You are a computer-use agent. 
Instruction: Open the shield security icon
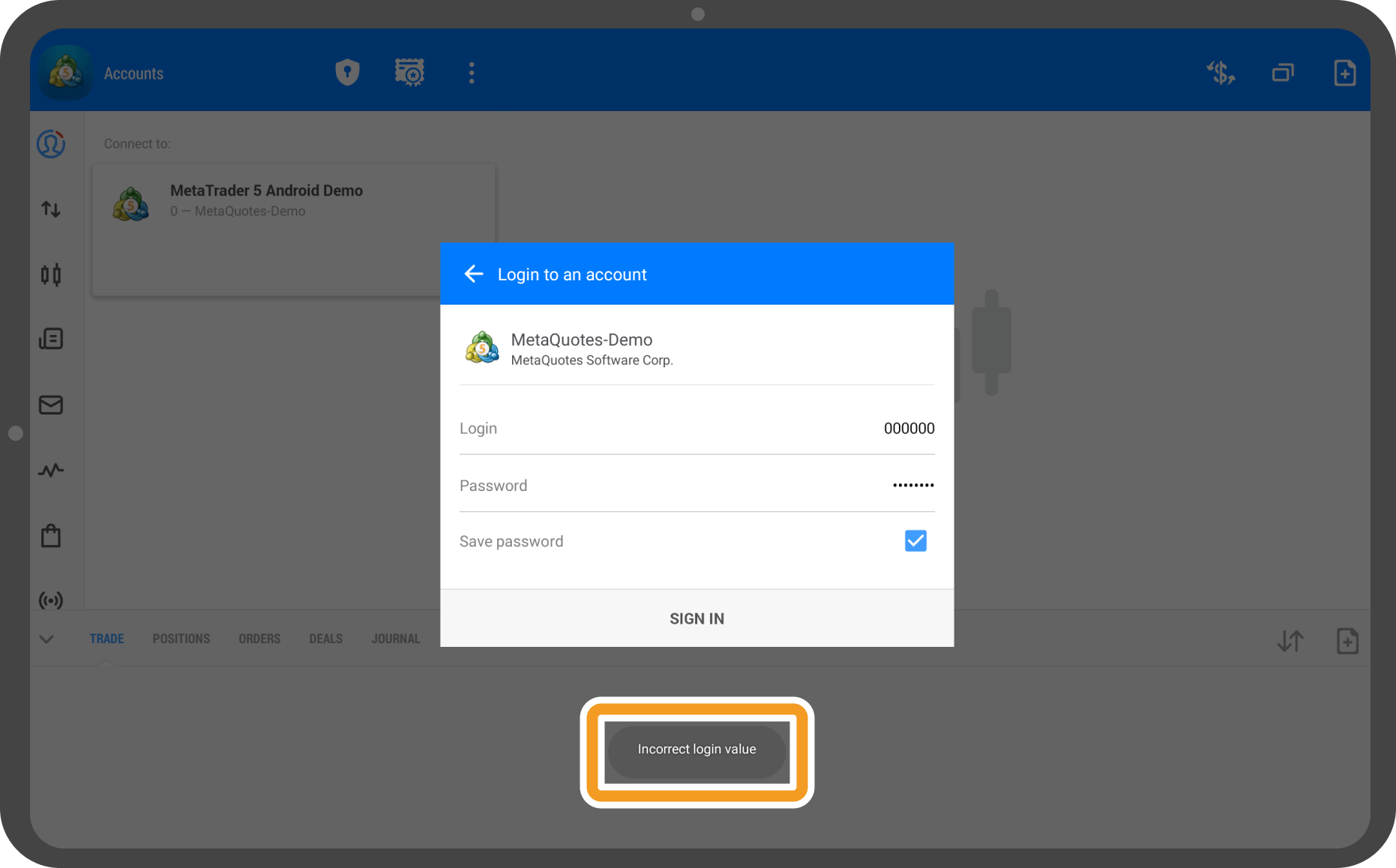pos(347,73)
